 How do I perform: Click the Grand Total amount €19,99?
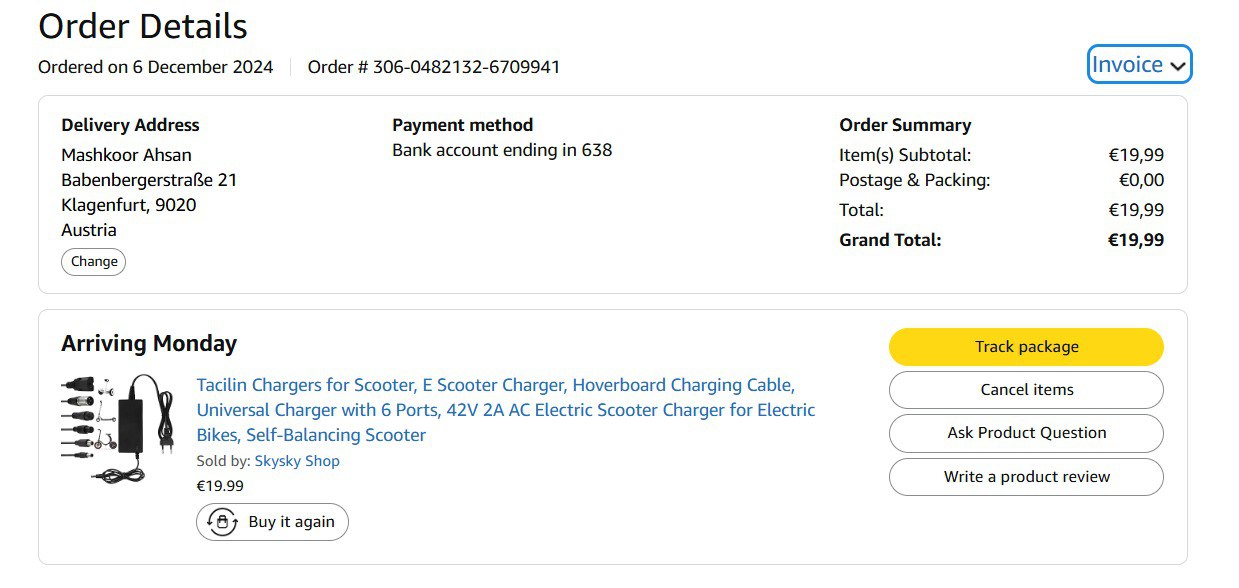pyautogui.click(x=1135, y=240)
